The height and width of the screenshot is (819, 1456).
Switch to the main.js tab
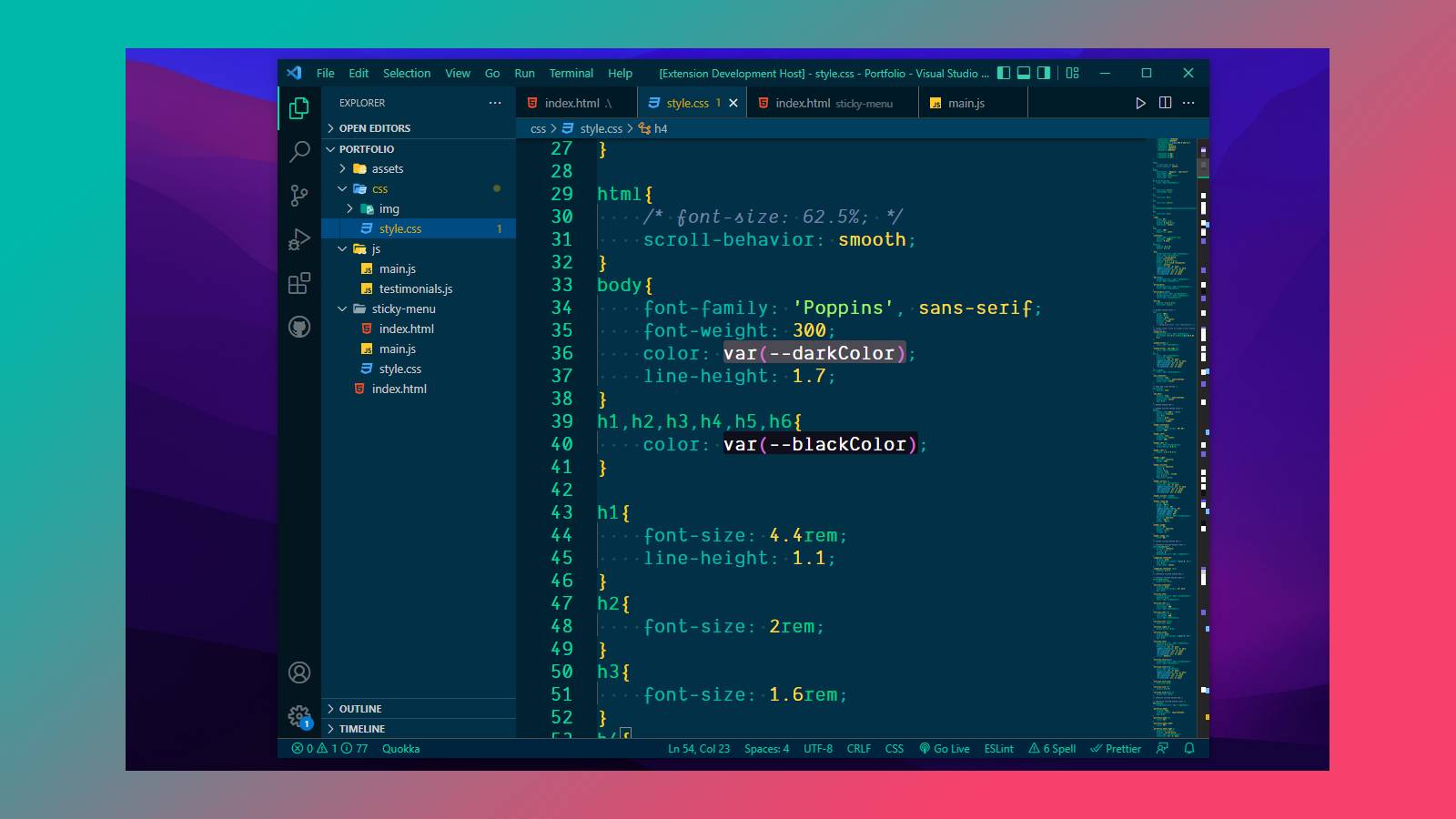[x=973, y=103]
